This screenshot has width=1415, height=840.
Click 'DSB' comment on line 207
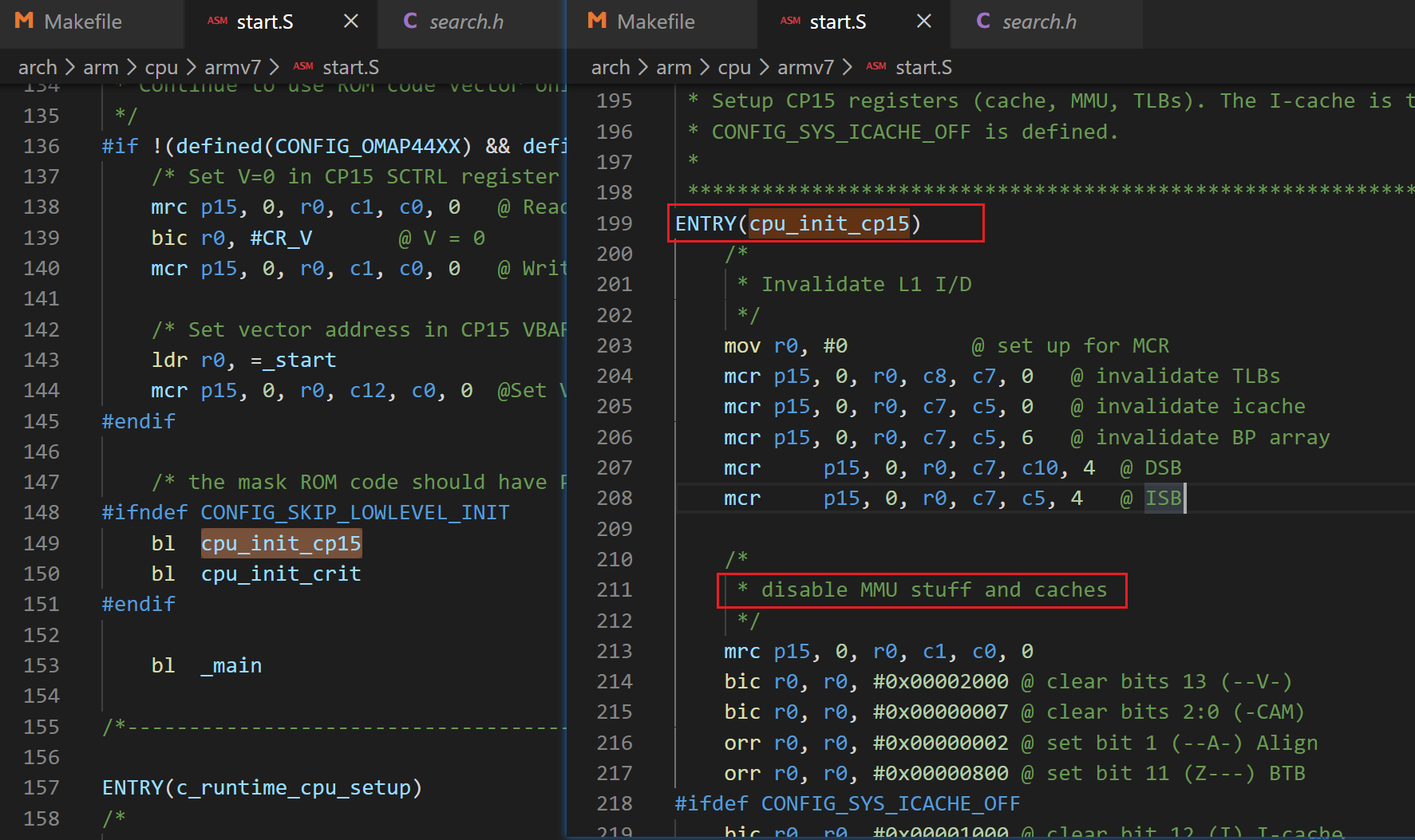(1163, 467)
